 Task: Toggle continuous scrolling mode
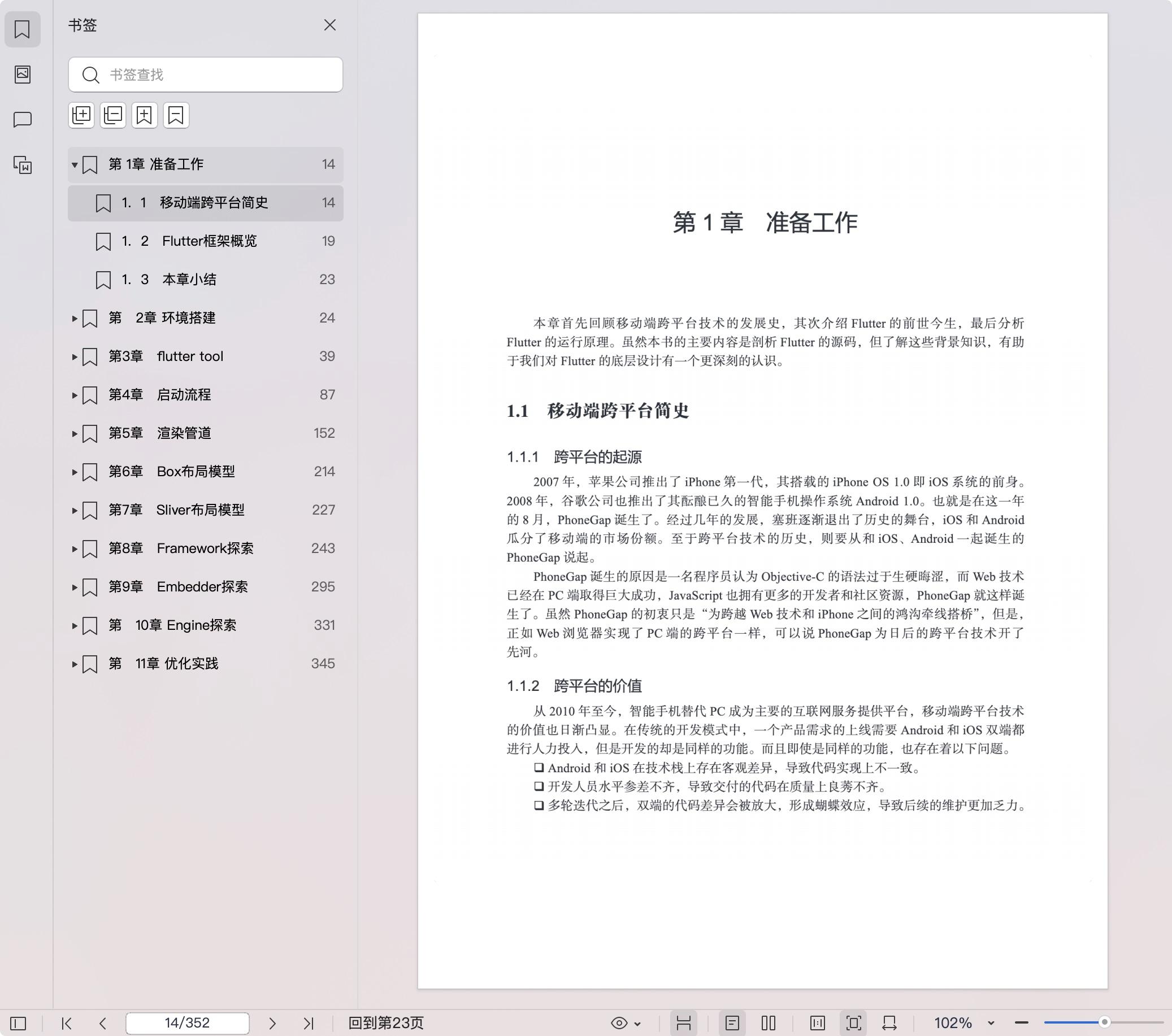[683, 1024]
